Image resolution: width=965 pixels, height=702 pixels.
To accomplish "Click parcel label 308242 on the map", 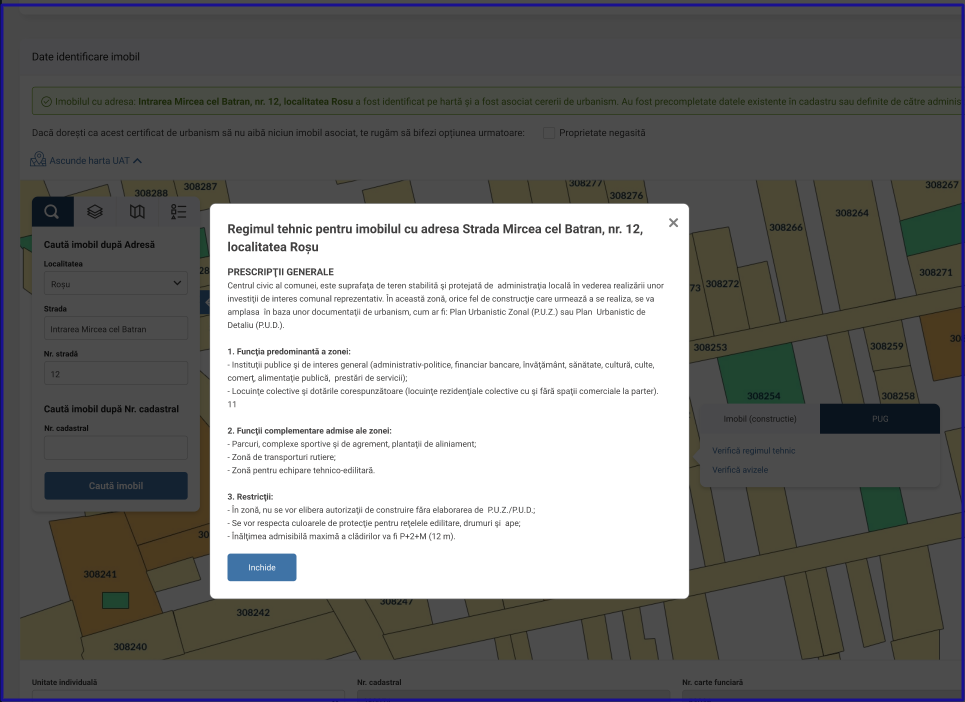I will pyautogui.click(x=253, y=612).
